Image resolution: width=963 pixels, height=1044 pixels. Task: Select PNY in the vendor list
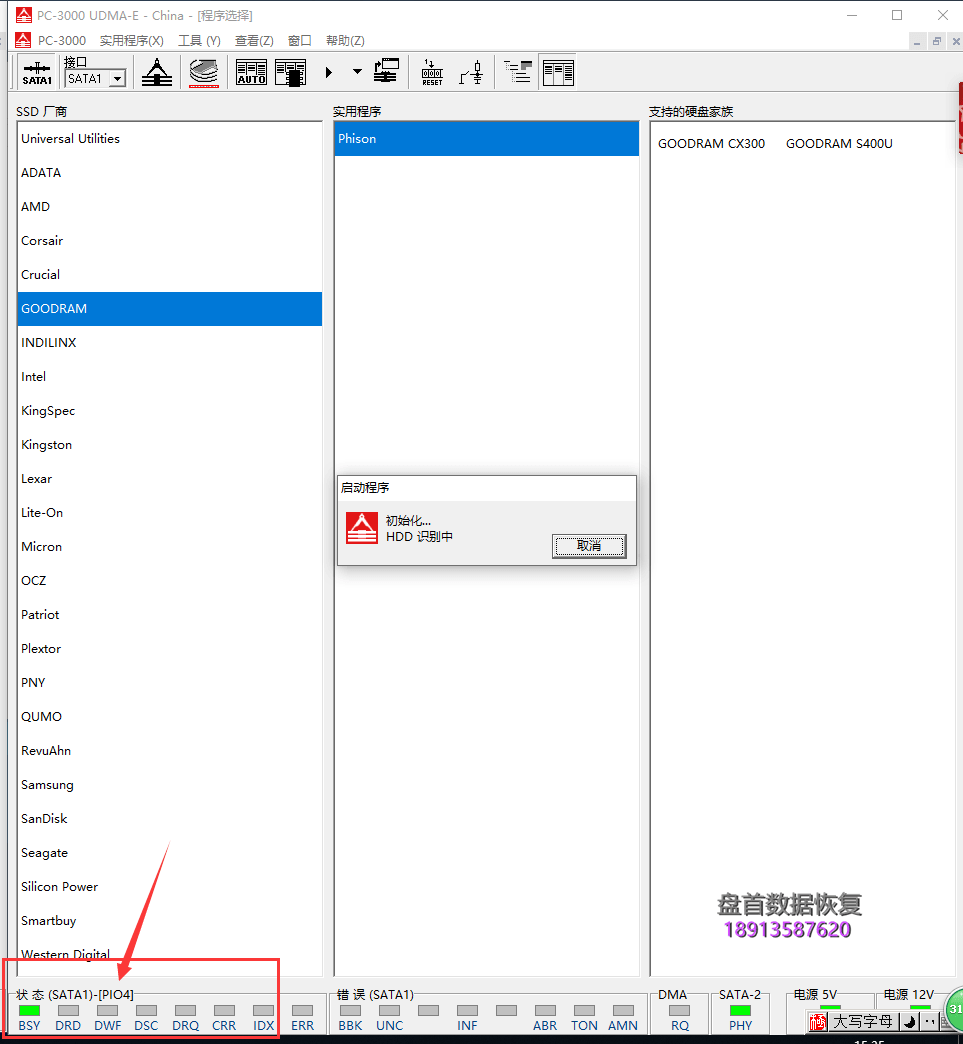pyautogui.click(x=170, y=682)
